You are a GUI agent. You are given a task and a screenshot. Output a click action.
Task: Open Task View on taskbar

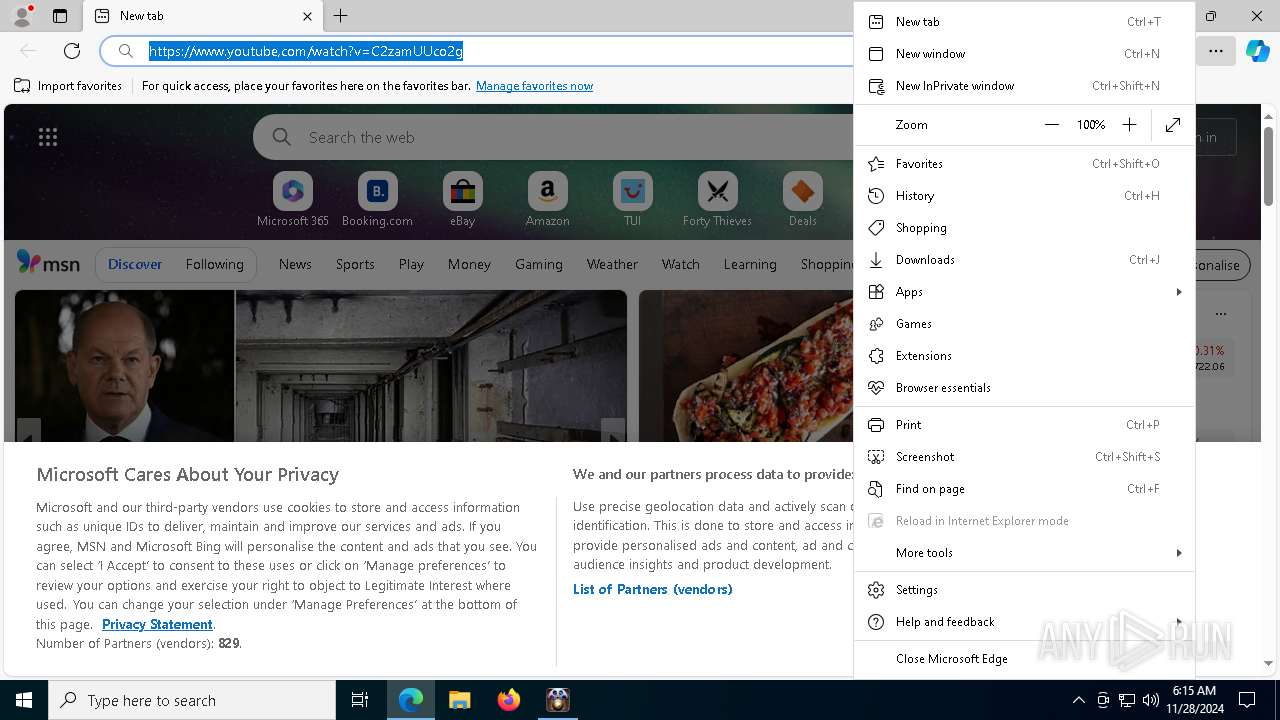(360, 700)
